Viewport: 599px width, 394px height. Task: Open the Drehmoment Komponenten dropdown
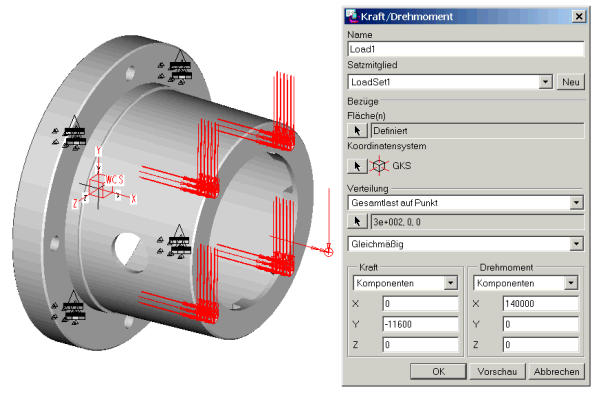(x=571, y=283)
